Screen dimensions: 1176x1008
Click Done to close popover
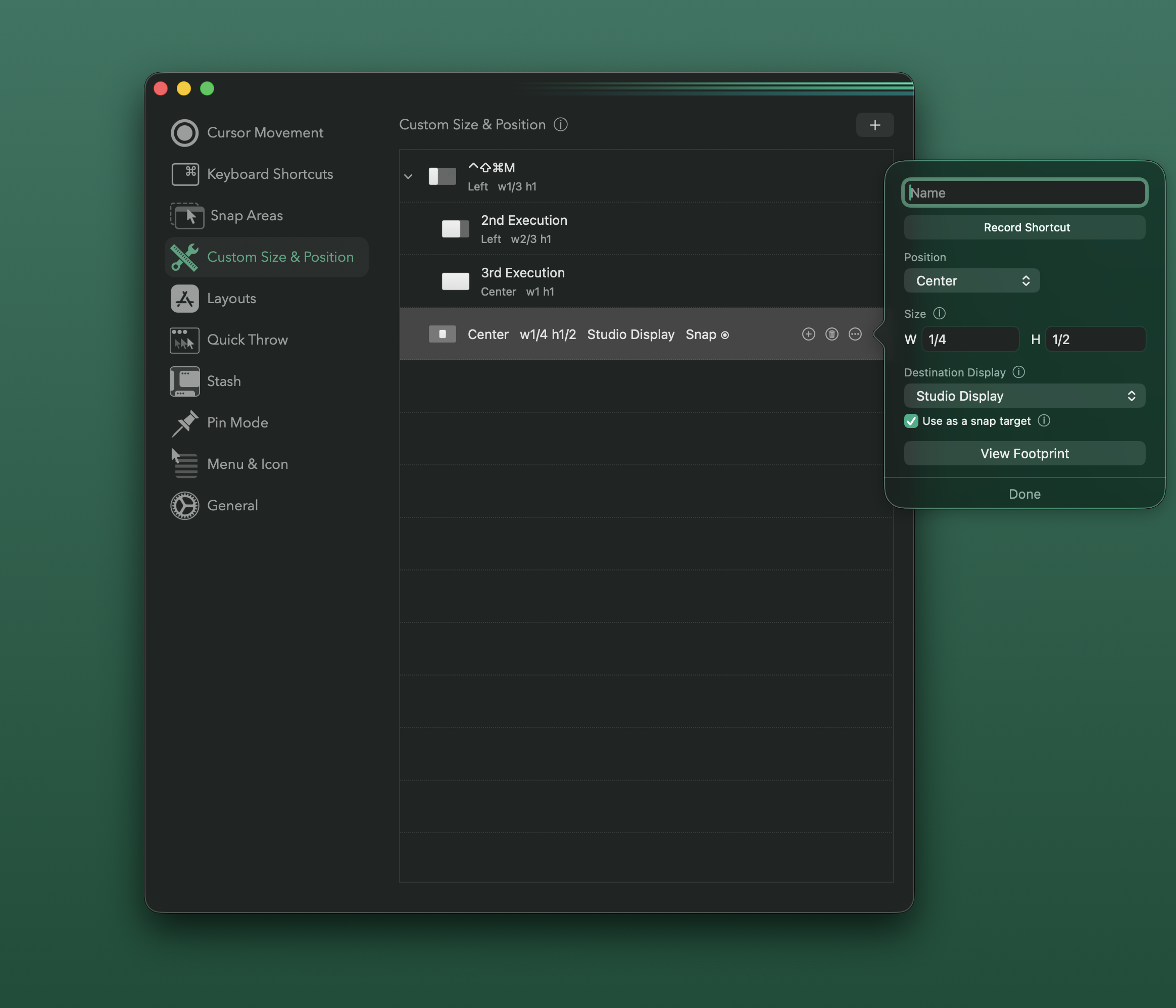click(x=1024, y=494)
